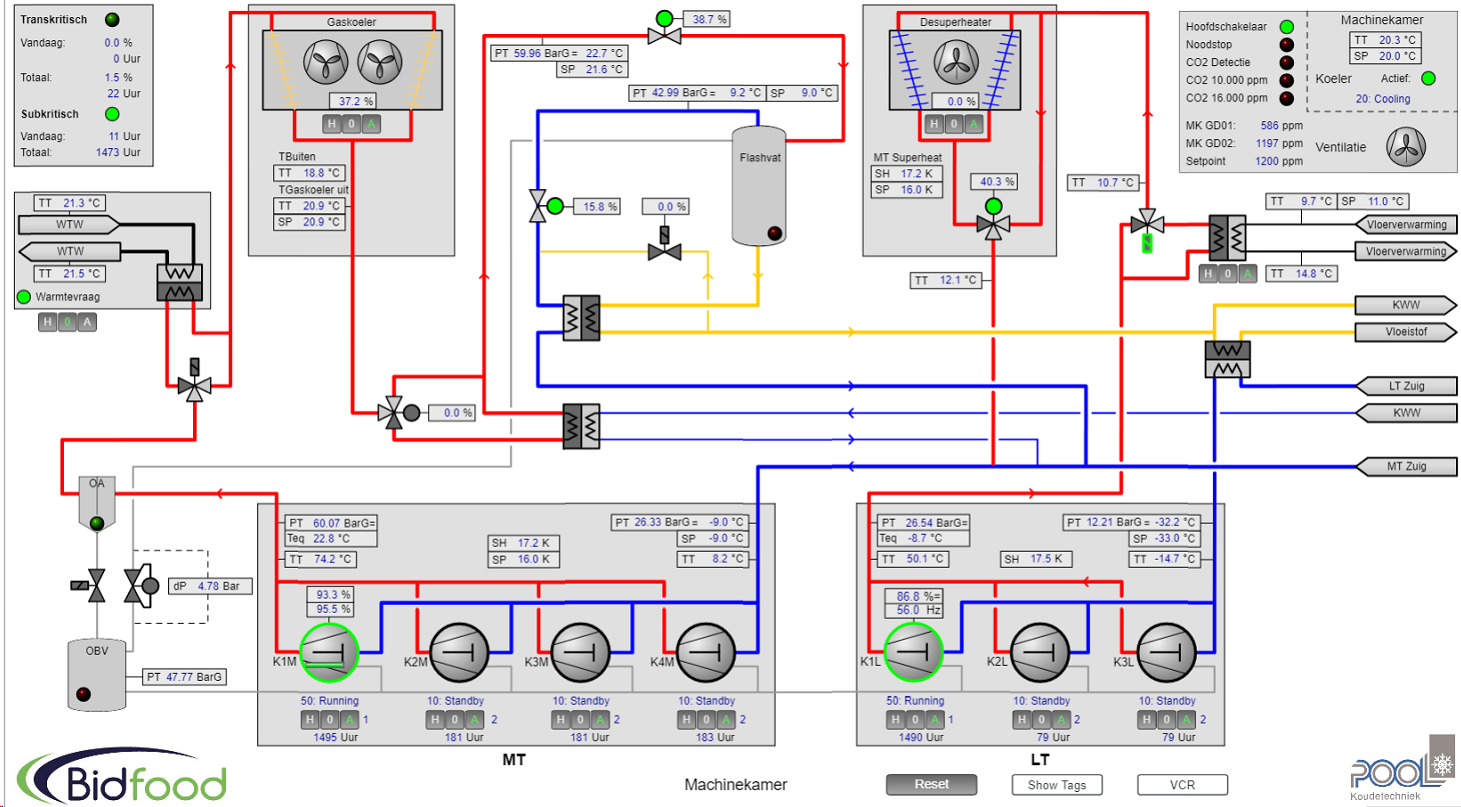The height and width of the screenshot is (807, 1461).
Task: Select the running K1L compressor symbol
Action: (913, 651)
